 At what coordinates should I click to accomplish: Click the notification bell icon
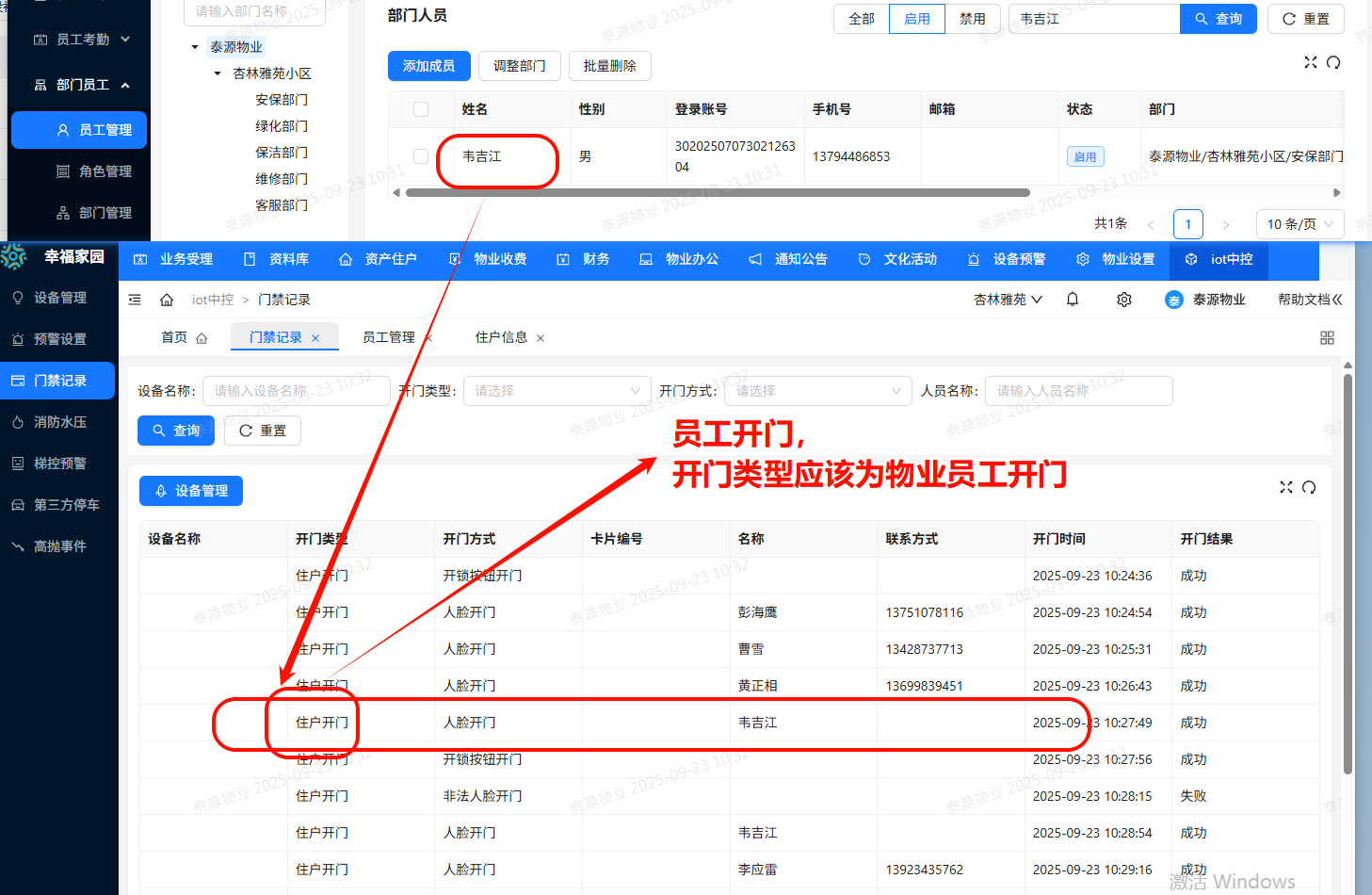coord(1073,299)
